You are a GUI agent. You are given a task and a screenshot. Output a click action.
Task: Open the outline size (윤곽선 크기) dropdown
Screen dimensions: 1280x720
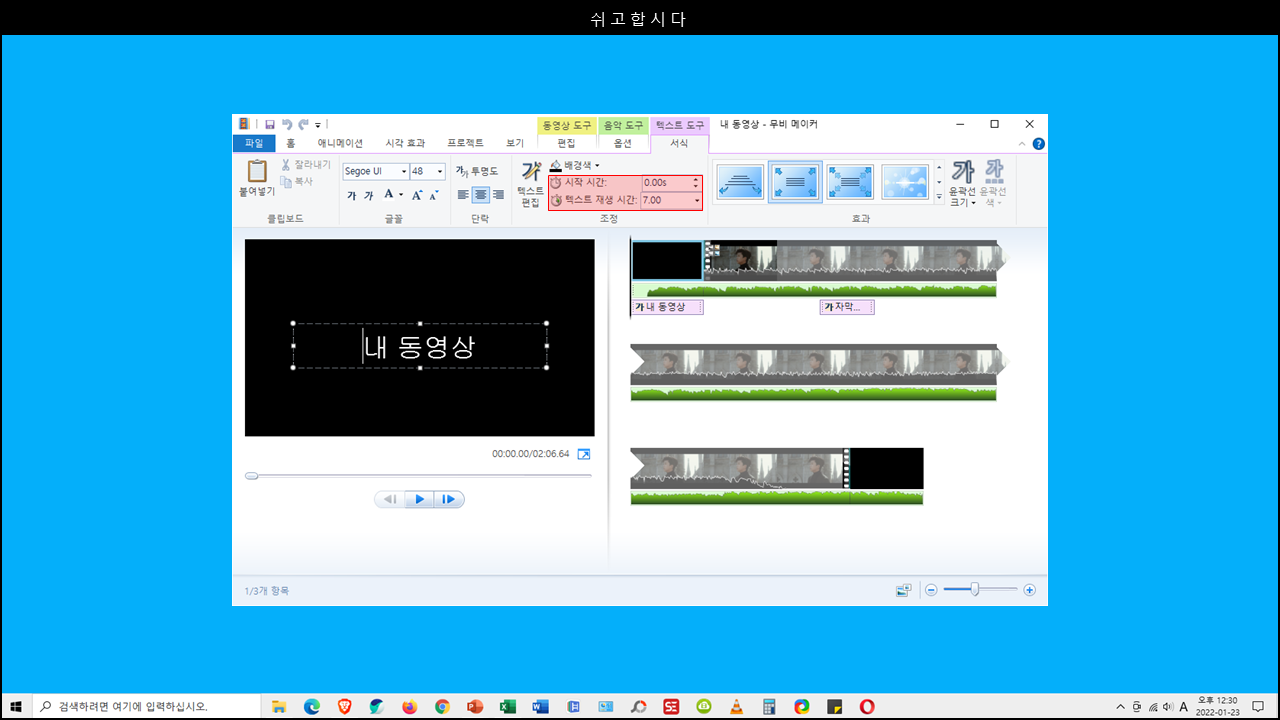(x=962, y=184)
